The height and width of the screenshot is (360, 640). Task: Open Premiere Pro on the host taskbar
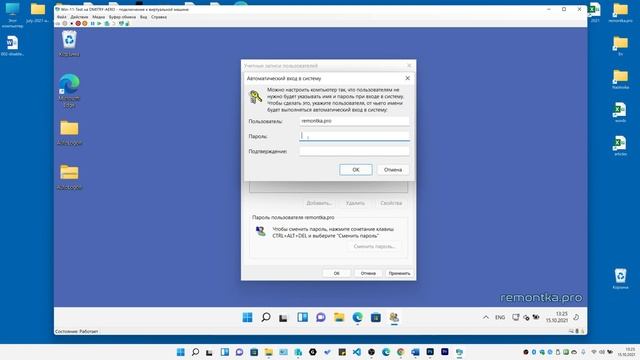[444, 352]
